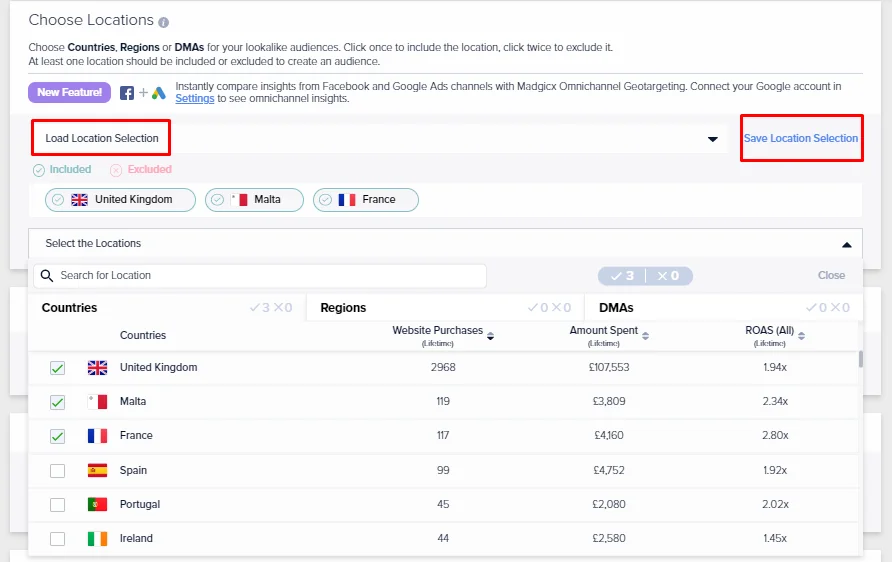892x562 pixels.
Task: Click the search magnifier icon
Action: [47, 276]
